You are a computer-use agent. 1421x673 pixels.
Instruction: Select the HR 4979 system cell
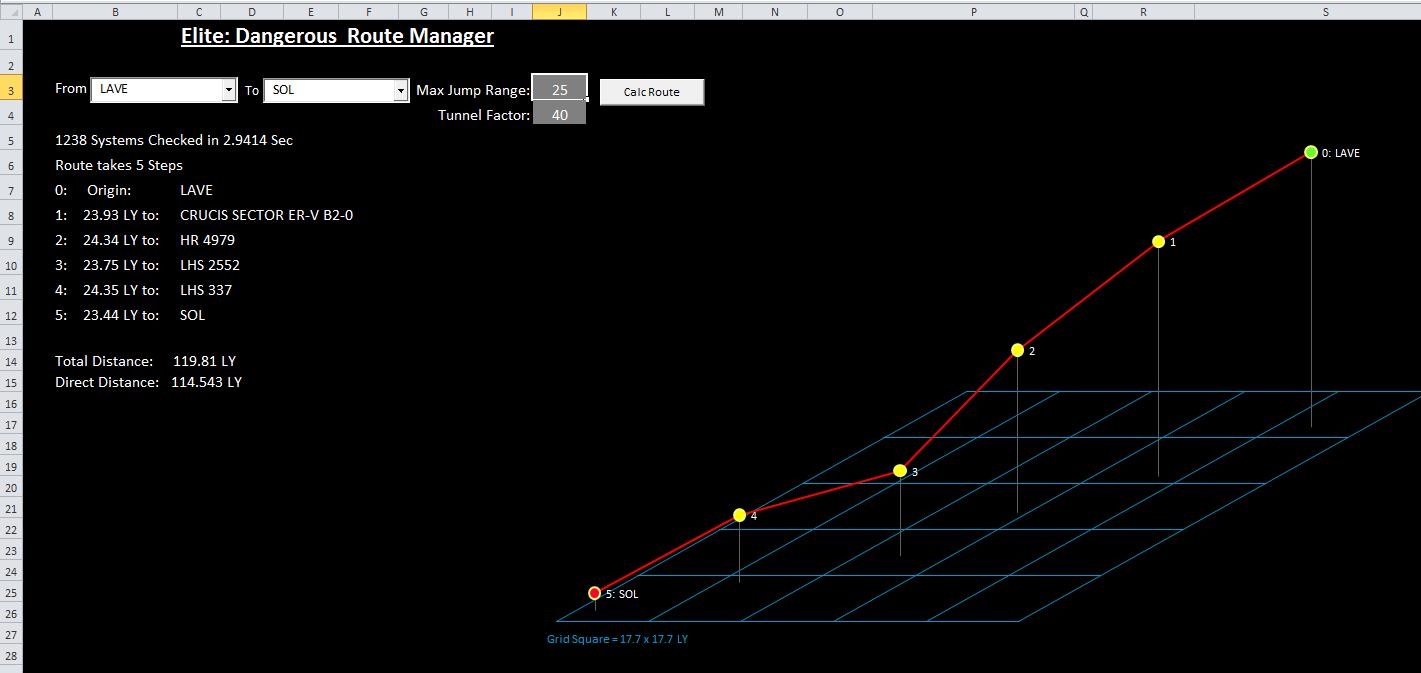pyautogui.click(x=207, y=240)
